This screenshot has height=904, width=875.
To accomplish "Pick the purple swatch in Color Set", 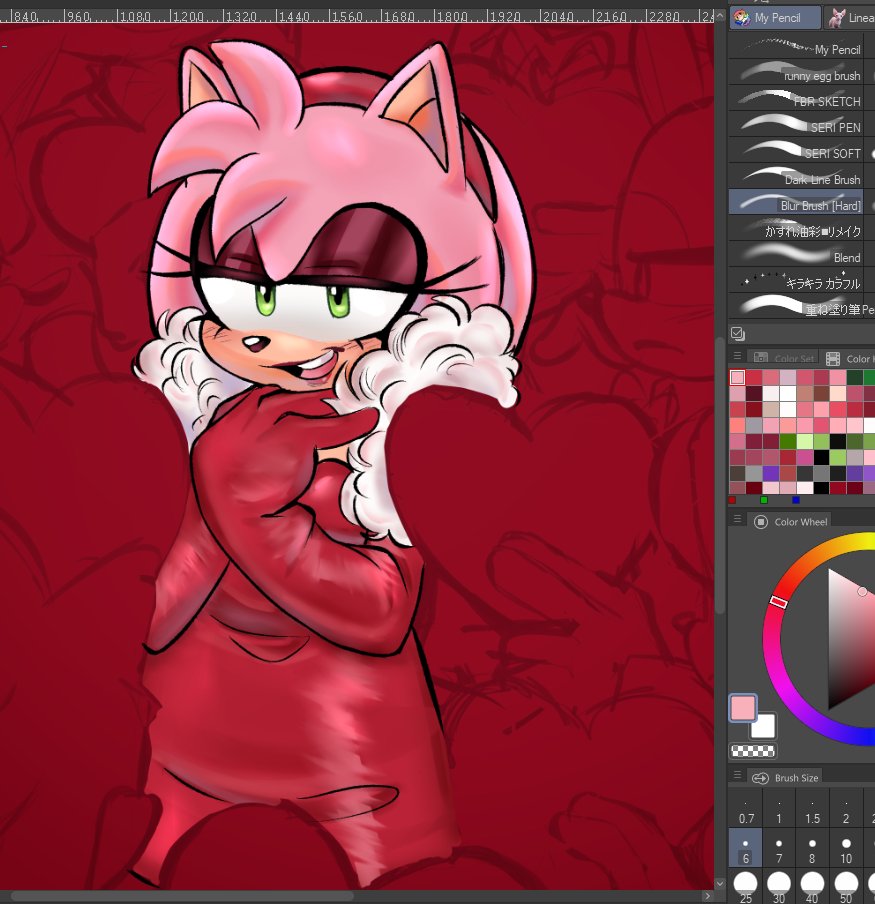I will coord(771,473).
